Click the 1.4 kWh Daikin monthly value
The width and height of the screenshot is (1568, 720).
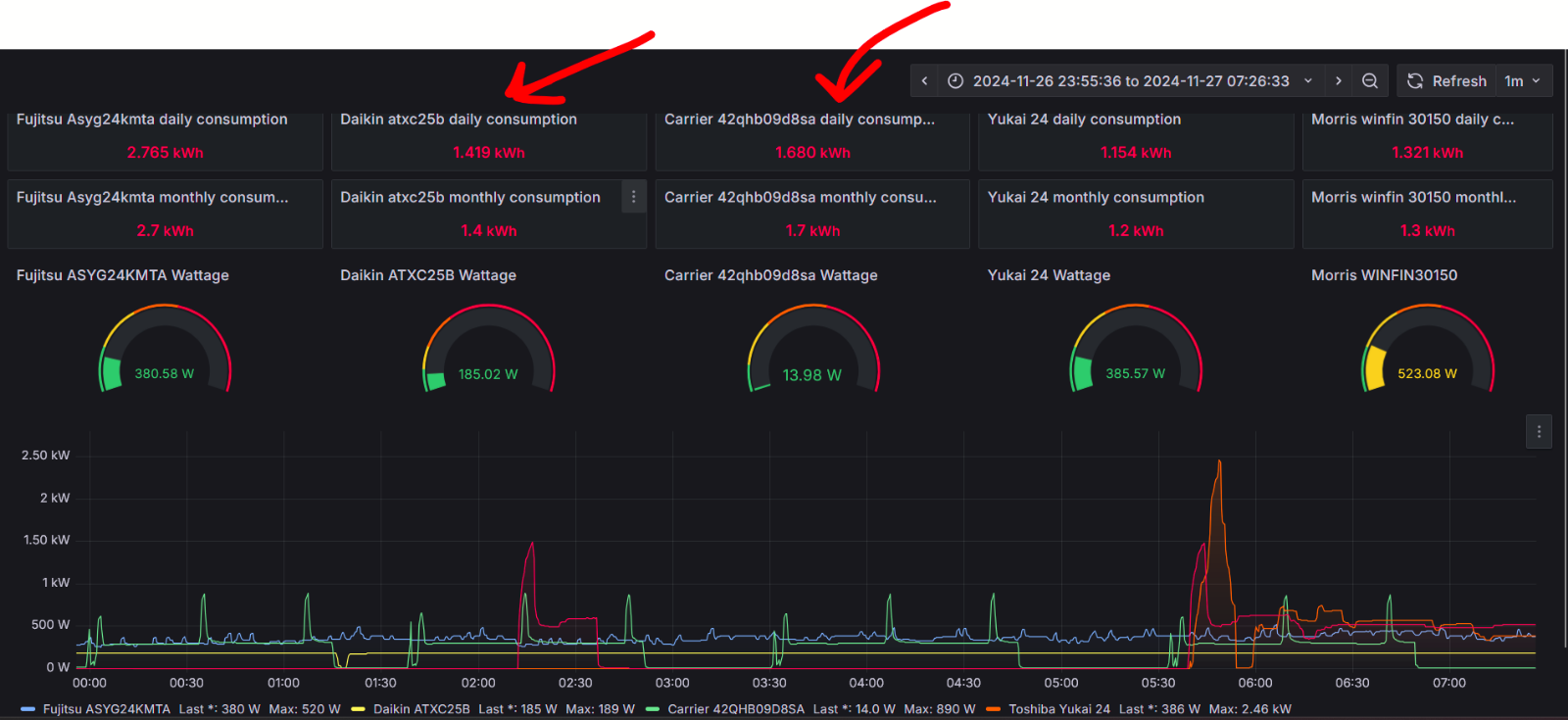489,231
